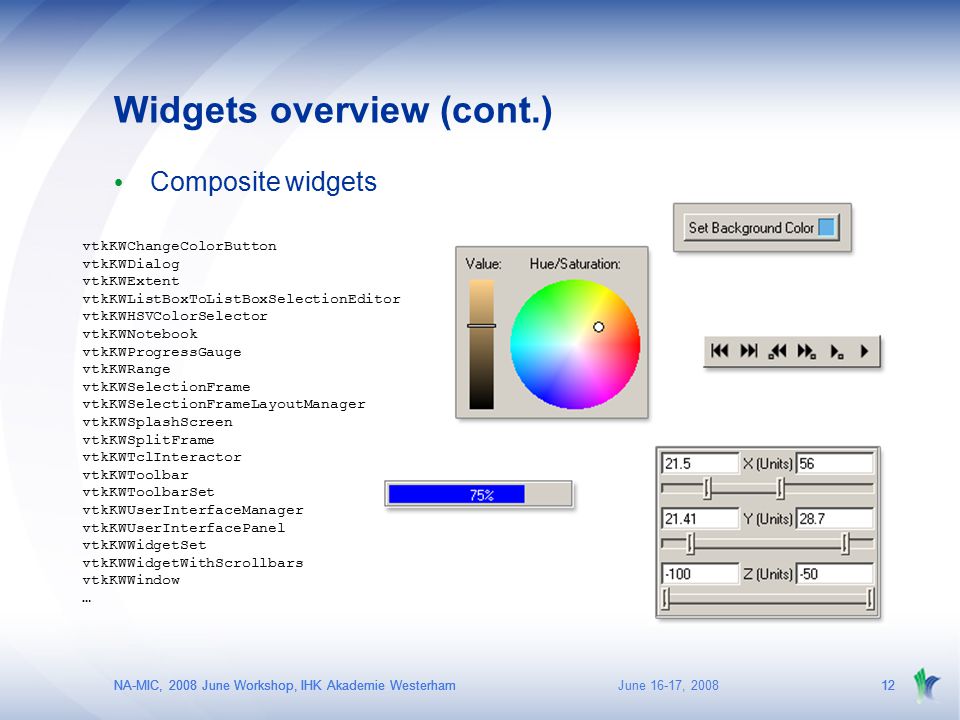This screenshot has width=960, height=720.
Task: Click the 75% blue progress gauge
Action: [x=479, y=494]
